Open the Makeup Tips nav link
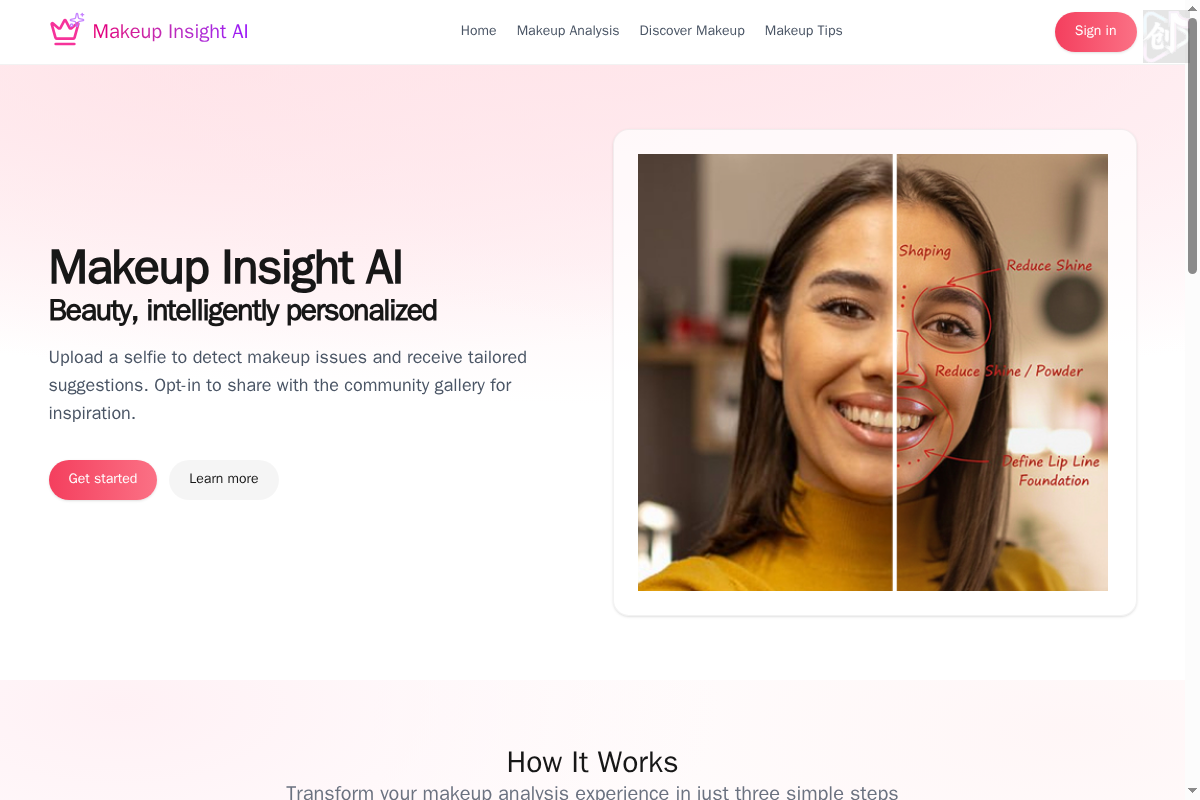The width and height of the screenshot is (1200, 800). tap(803, 31)
